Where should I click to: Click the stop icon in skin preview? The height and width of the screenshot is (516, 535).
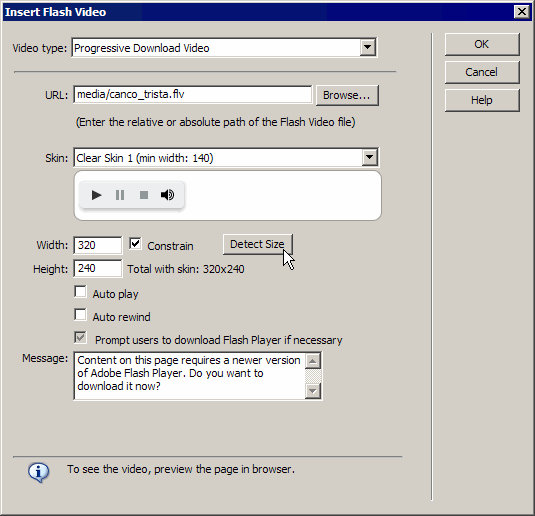(144, 195)
